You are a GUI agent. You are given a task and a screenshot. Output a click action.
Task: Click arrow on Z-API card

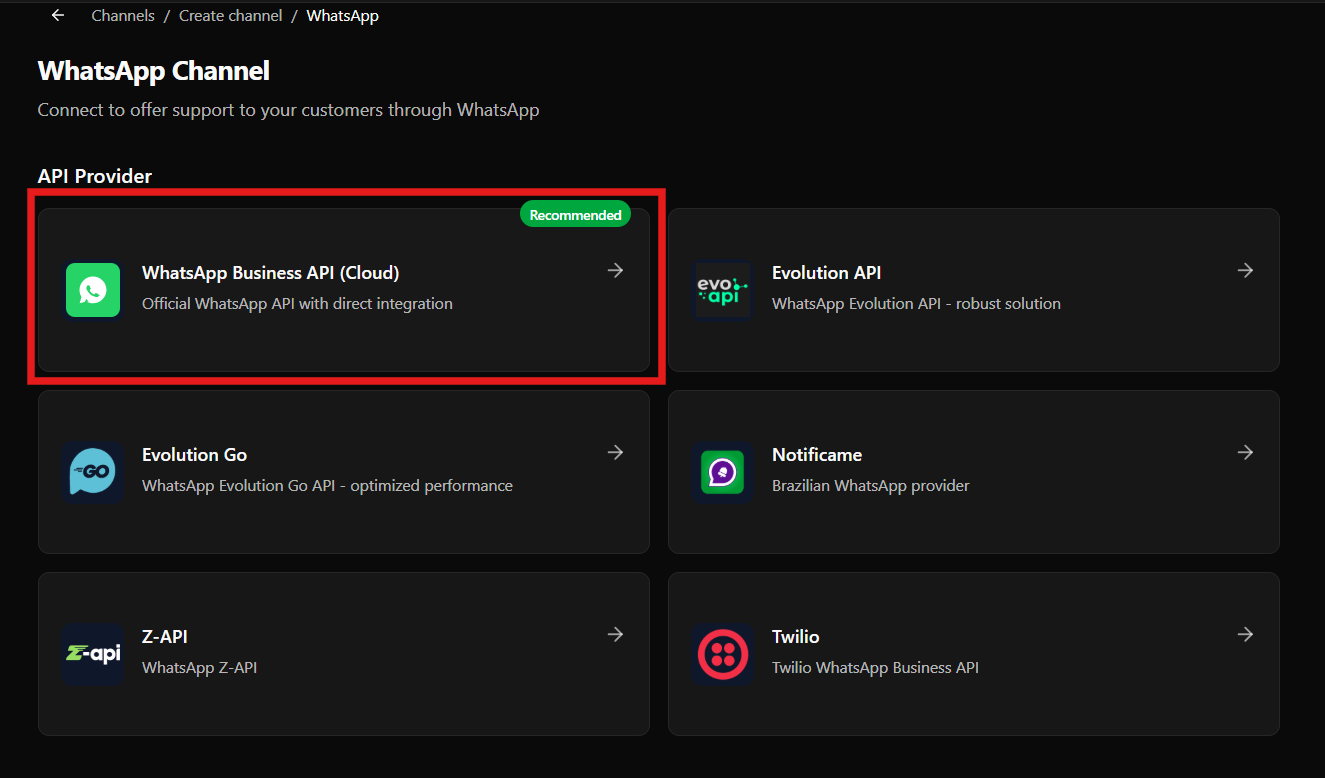click(616, 634)
